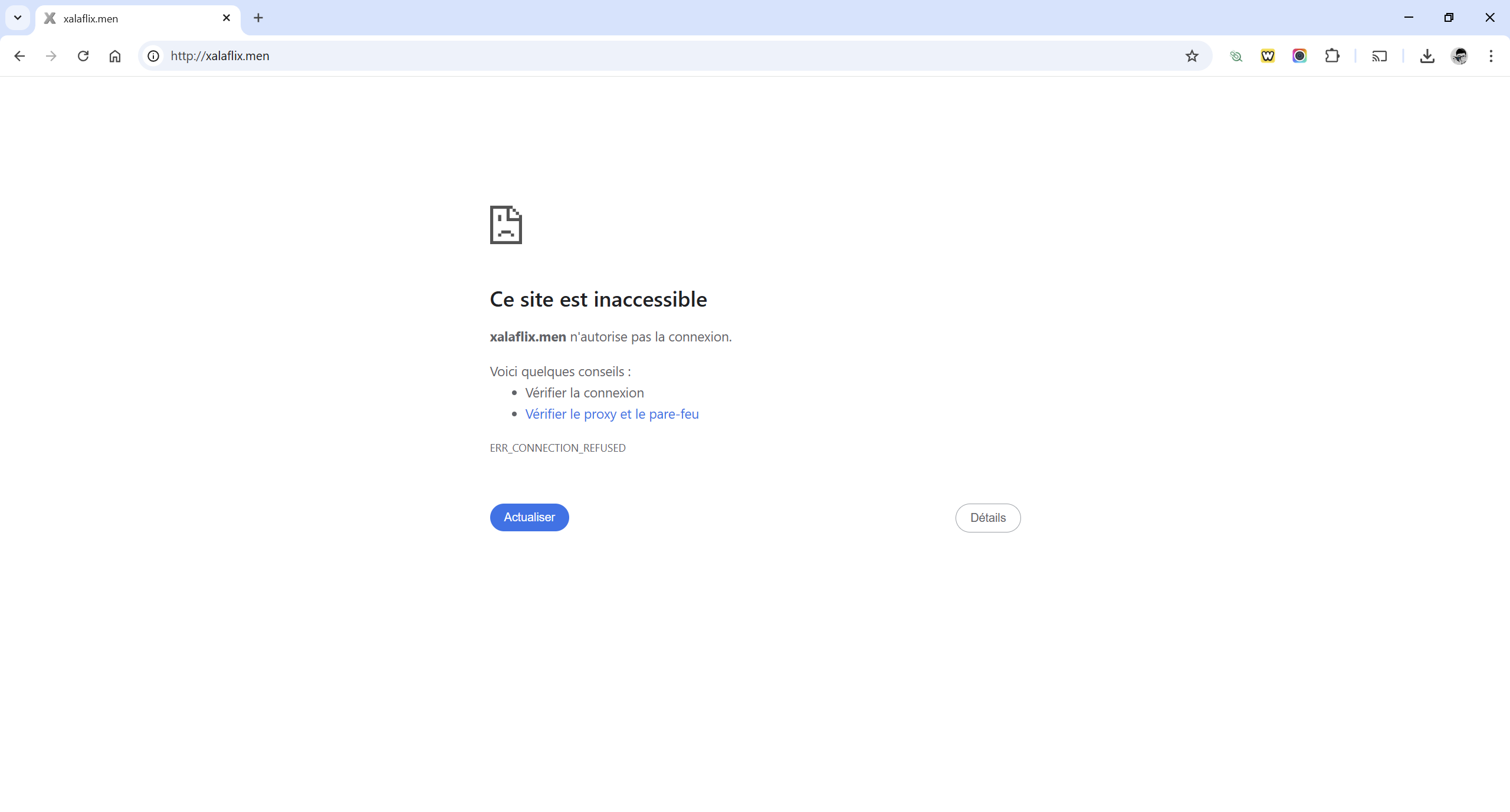Open the Extensions puzzle icon
The width and height of the screenshot is (1510, 812).
pos(1332,56)
